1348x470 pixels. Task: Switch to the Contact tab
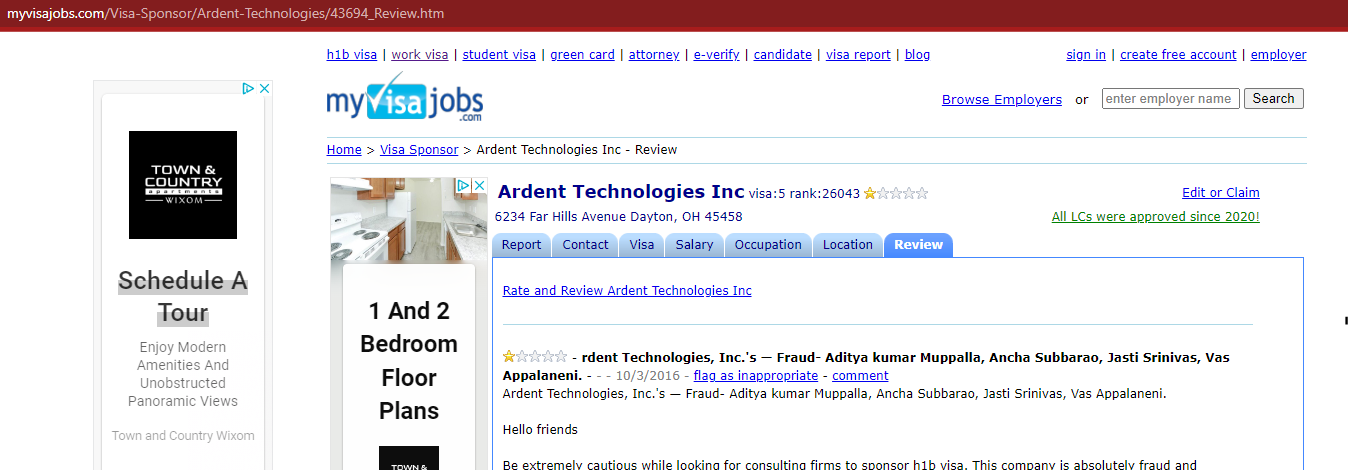coord(585,245)
